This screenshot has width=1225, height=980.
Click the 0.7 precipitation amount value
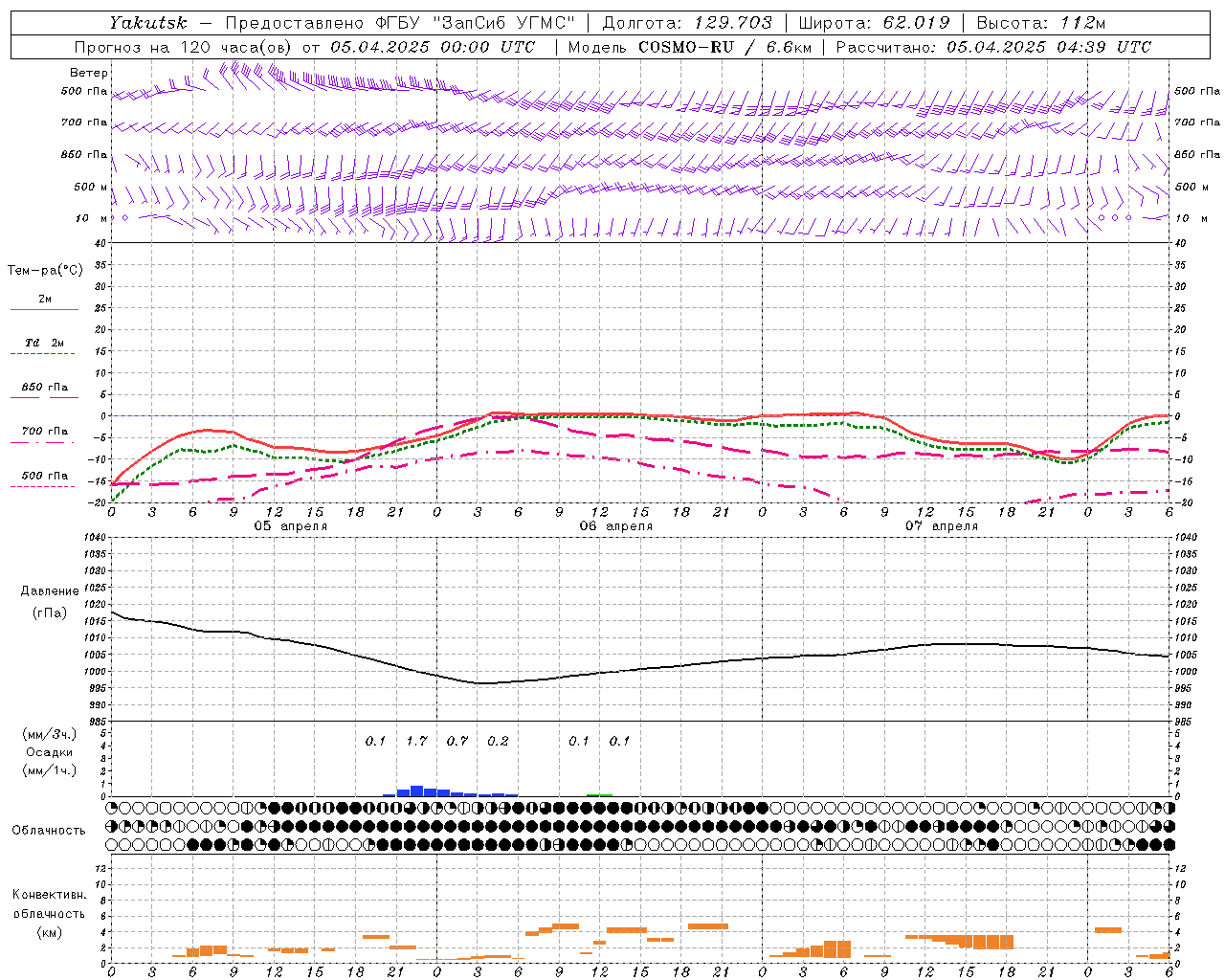click(x=457, y=742)
